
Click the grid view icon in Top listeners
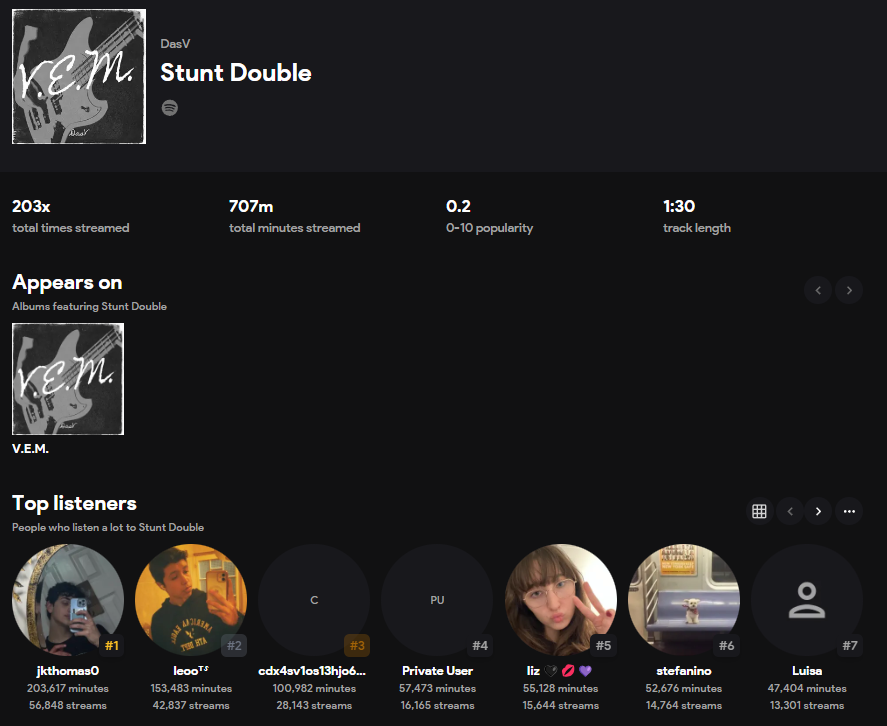coord(759,511)
